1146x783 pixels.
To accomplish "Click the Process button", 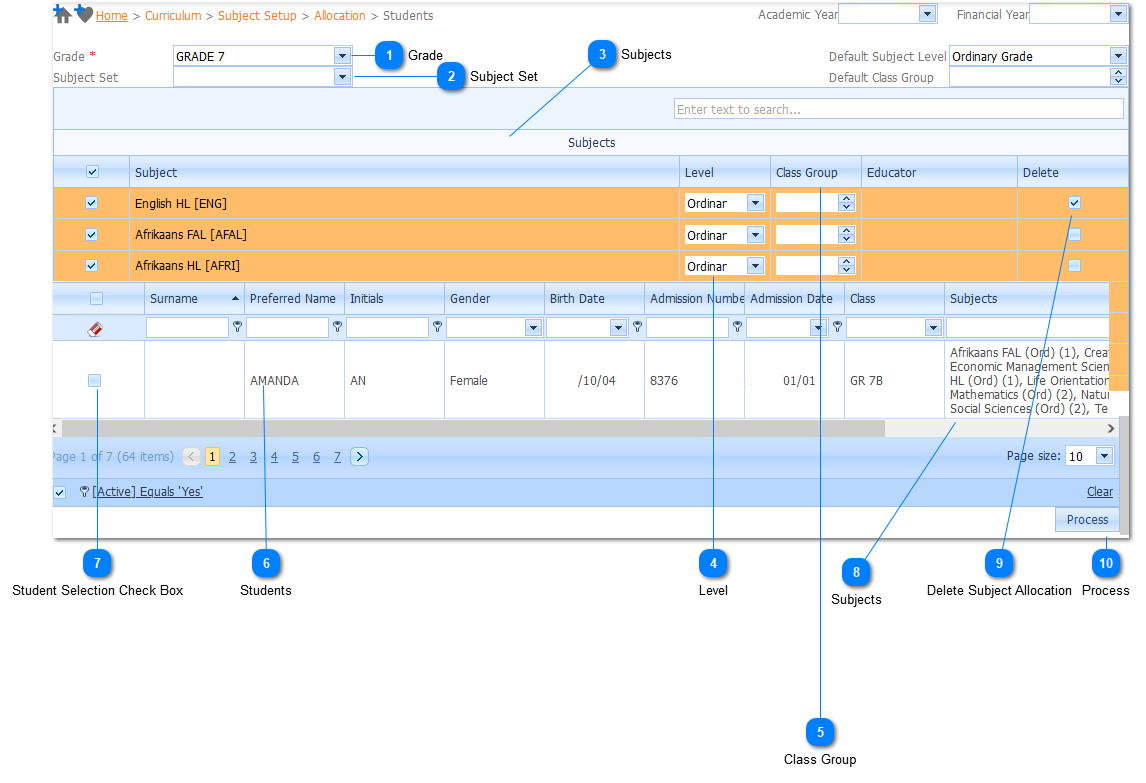I will pyautogui.click(x=1087, y=519).
